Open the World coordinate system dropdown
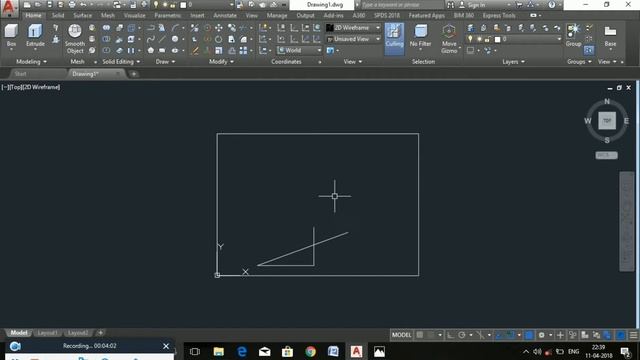The image size is (640, 360). tap(300, 50)
